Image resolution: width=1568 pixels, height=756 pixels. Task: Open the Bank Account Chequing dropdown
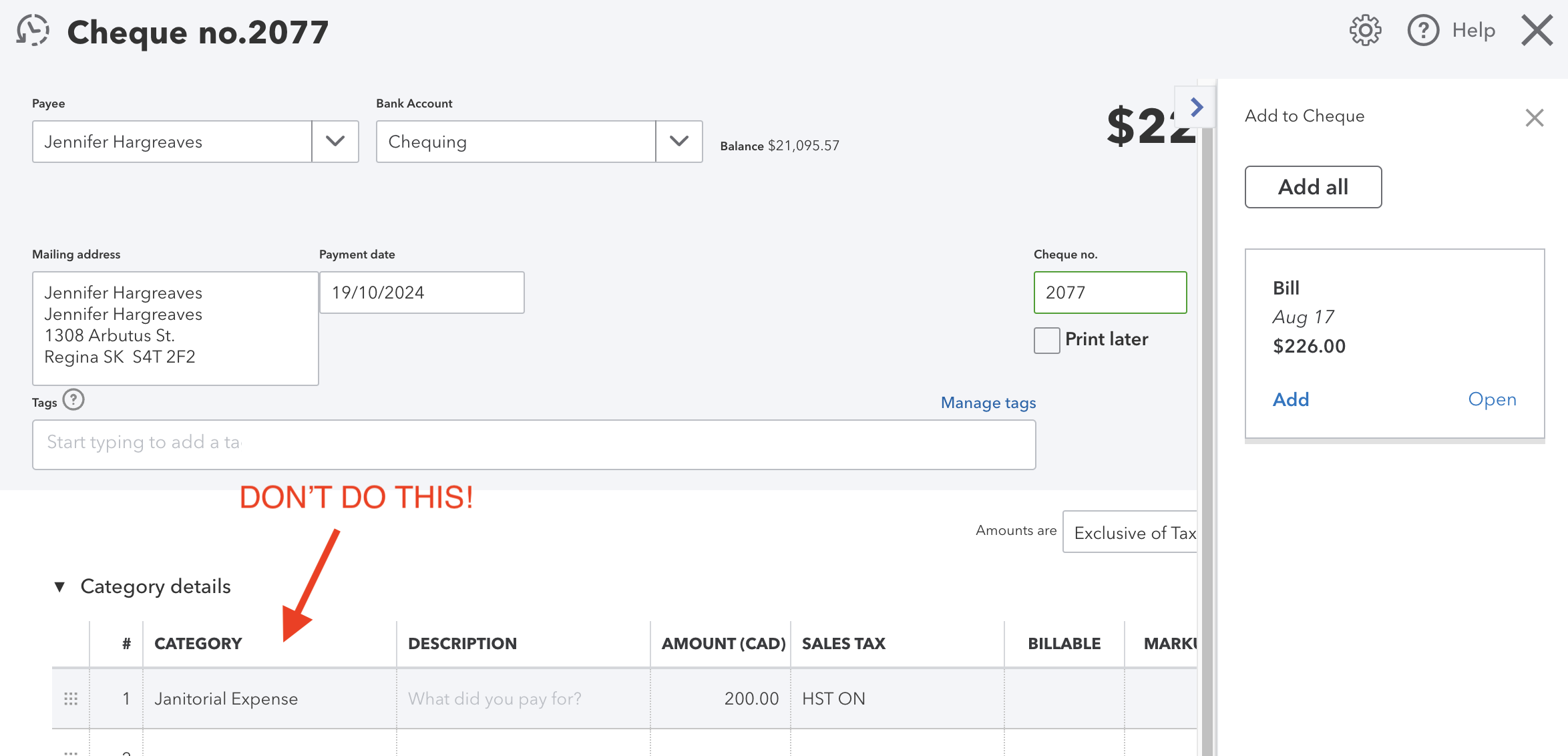[679, 141]
